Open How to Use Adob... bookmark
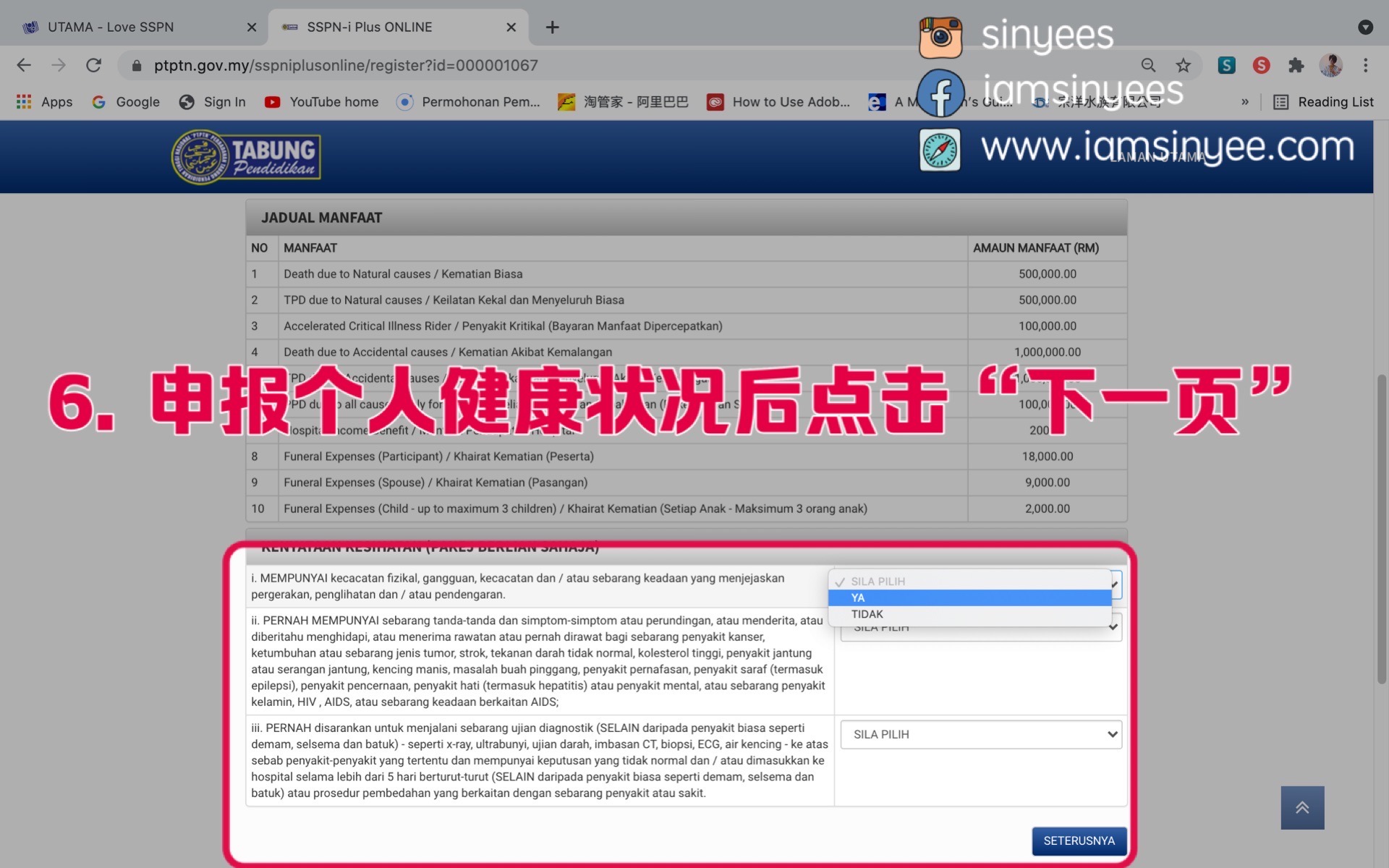The image size is (1389, 868). point(778,102)
